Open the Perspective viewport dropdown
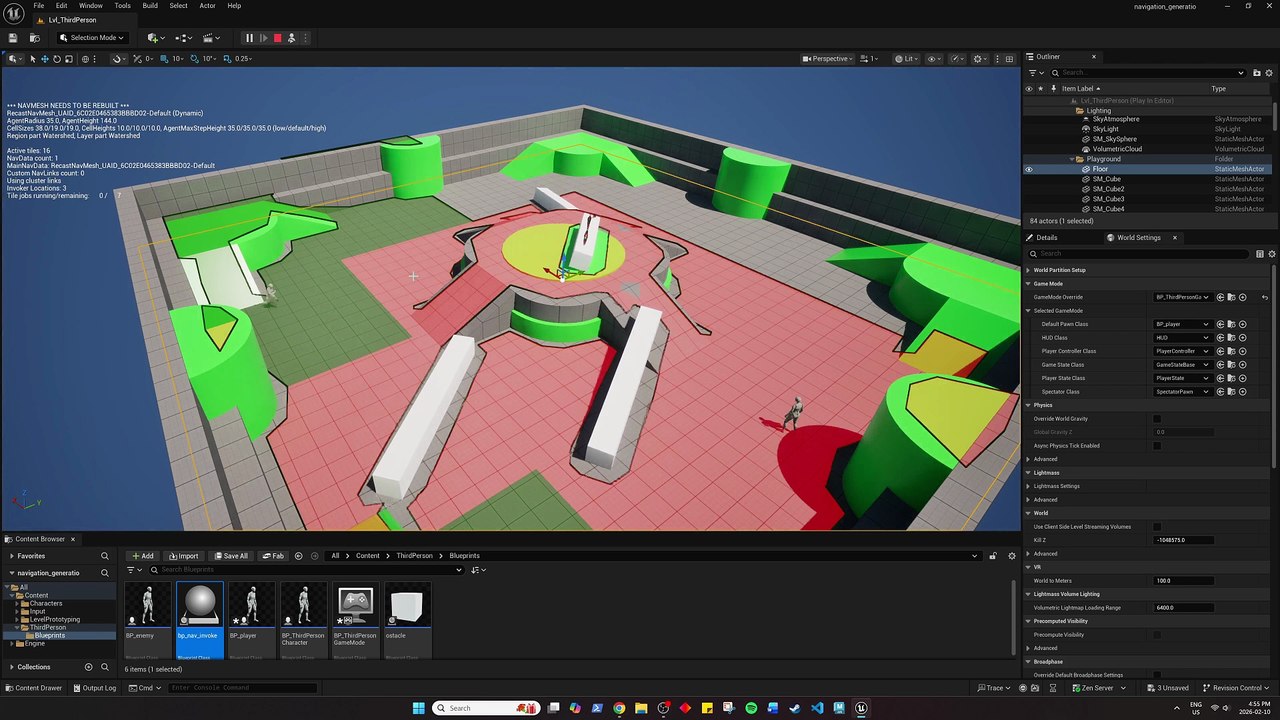This screenshot has width=1280, height=720. [827, 59]
